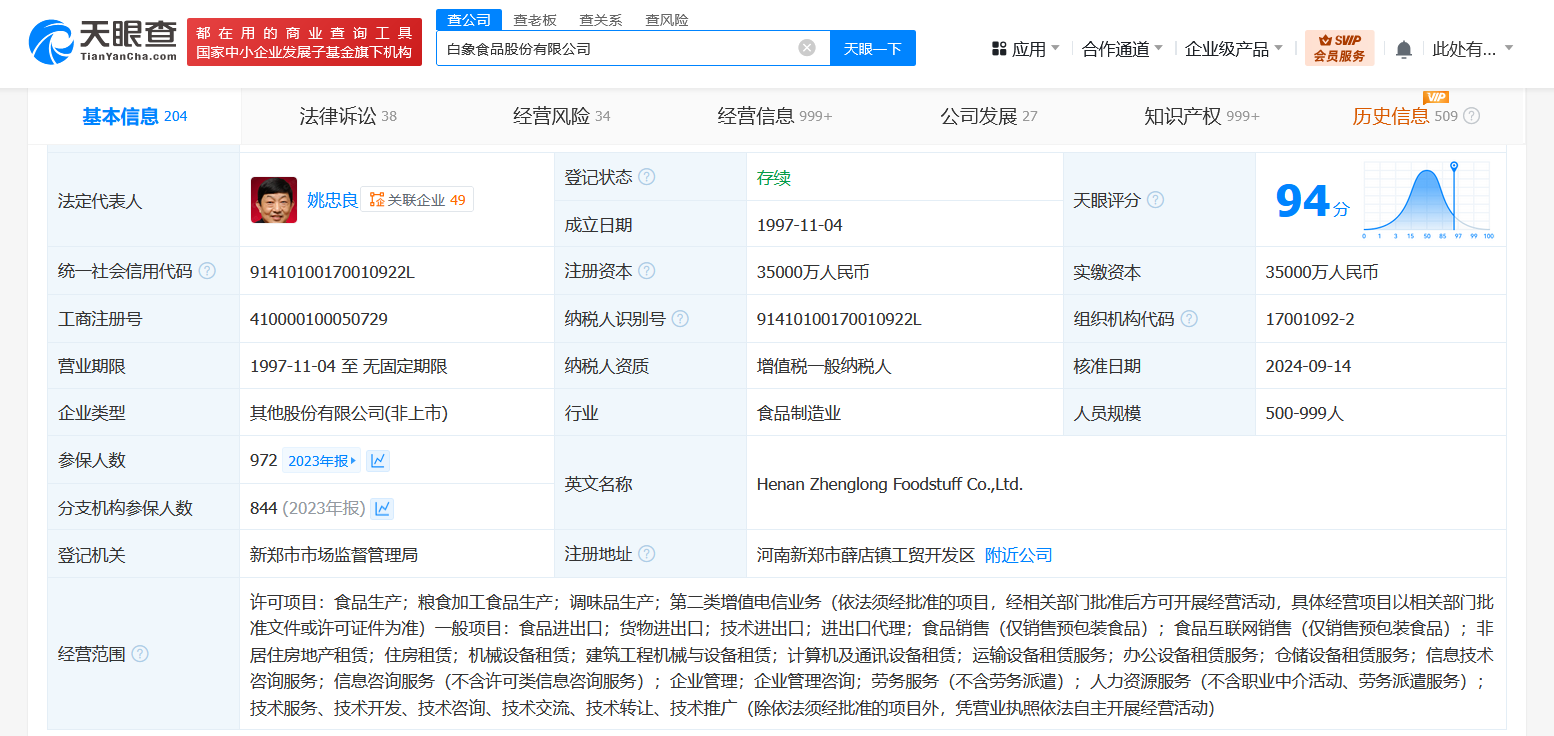Click the TianYanCha logo

pos(102,41)
